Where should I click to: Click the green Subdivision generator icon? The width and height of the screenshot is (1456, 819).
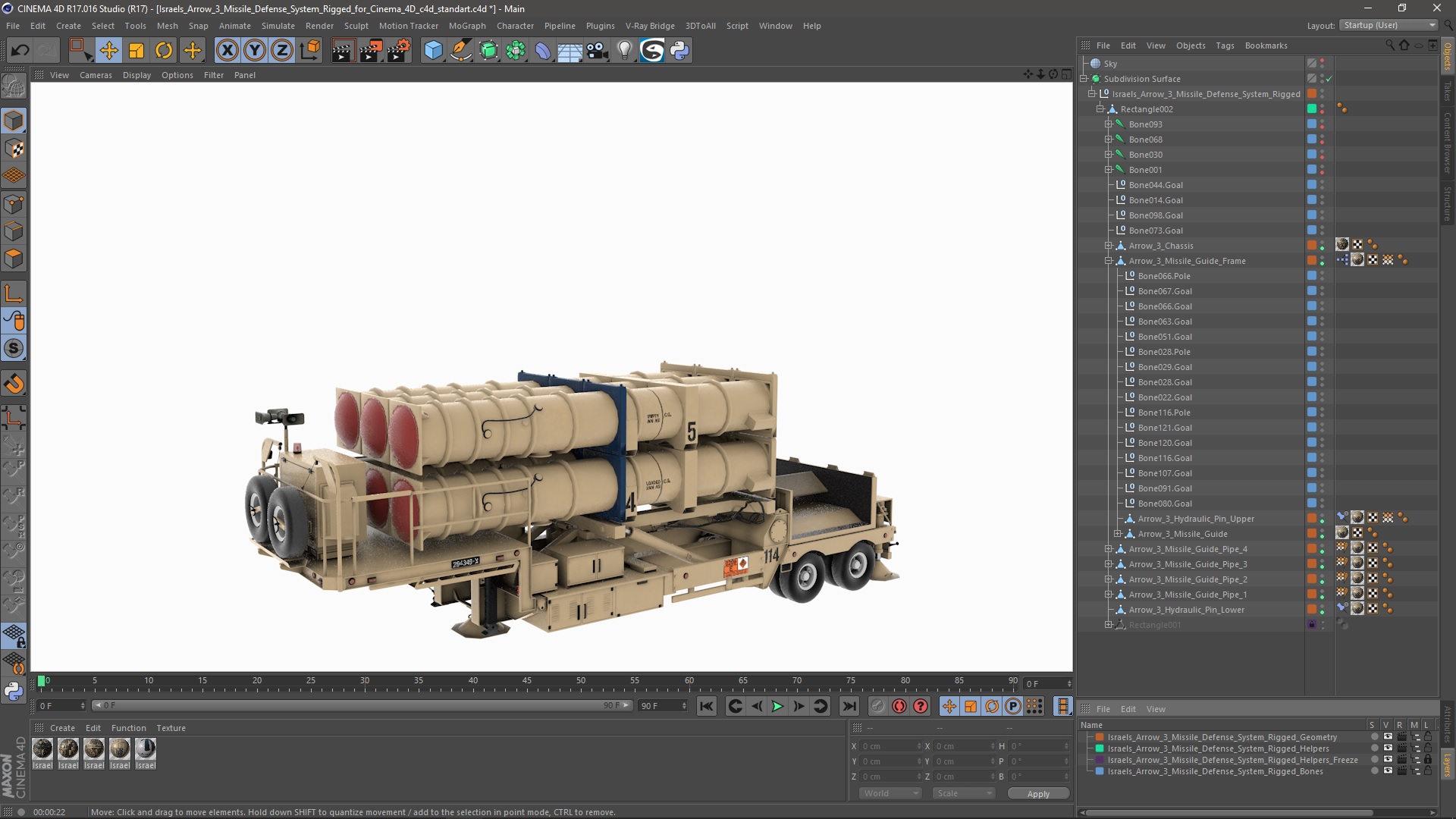coord(488,51)
